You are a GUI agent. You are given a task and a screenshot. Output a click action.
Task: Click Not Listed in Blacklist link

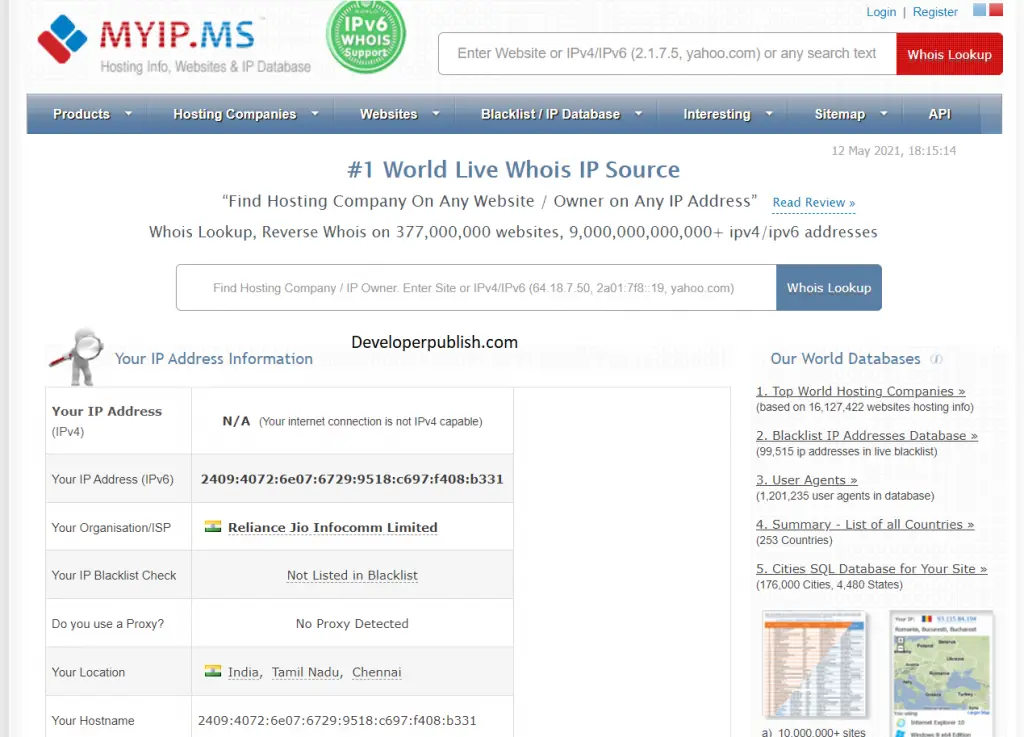pyautogui.click(x=352, y=575)
